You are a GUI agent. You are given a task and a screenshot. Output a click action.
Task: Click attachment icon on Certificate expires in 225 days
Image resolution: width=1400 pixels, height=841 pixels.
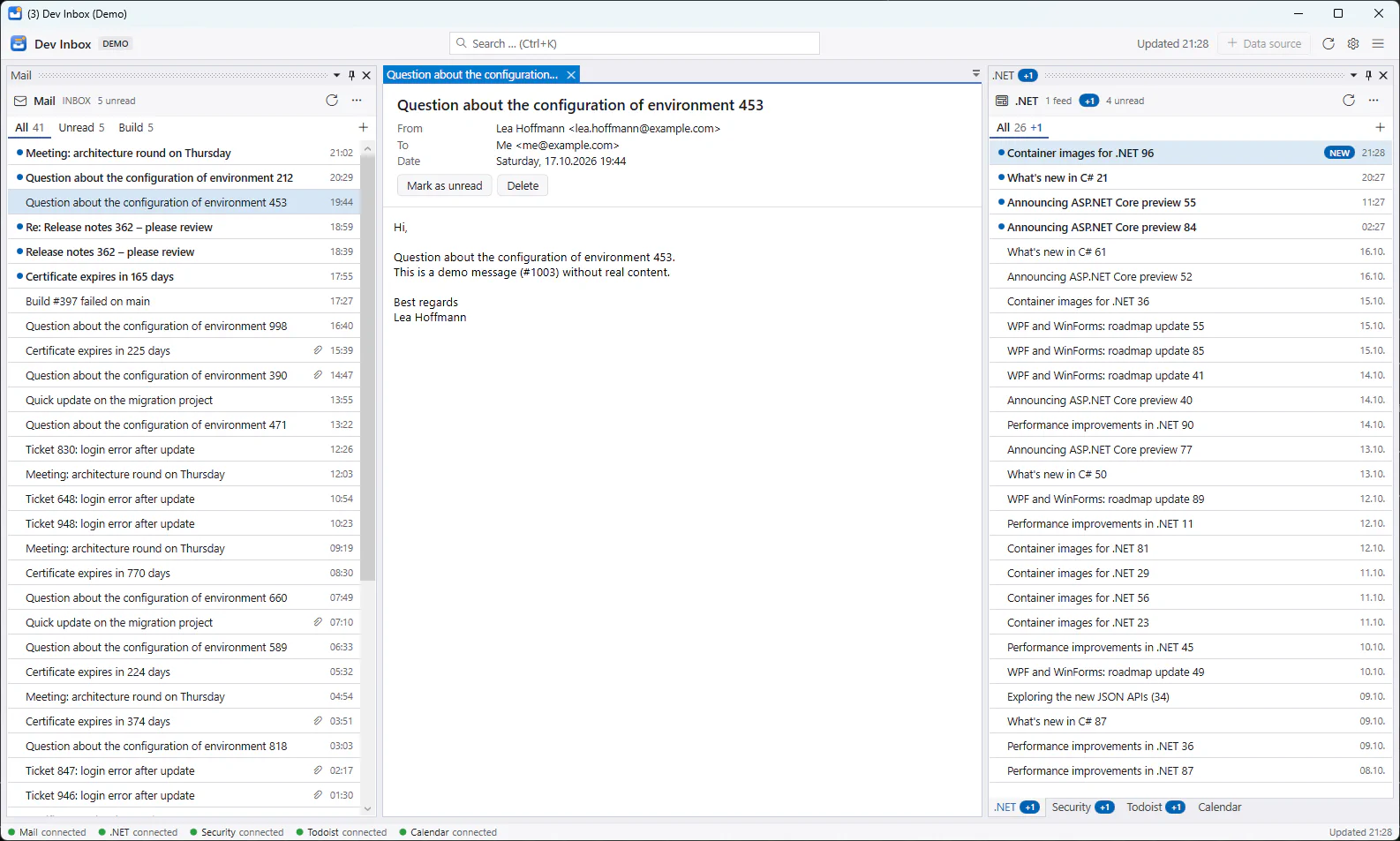[318, 350]
